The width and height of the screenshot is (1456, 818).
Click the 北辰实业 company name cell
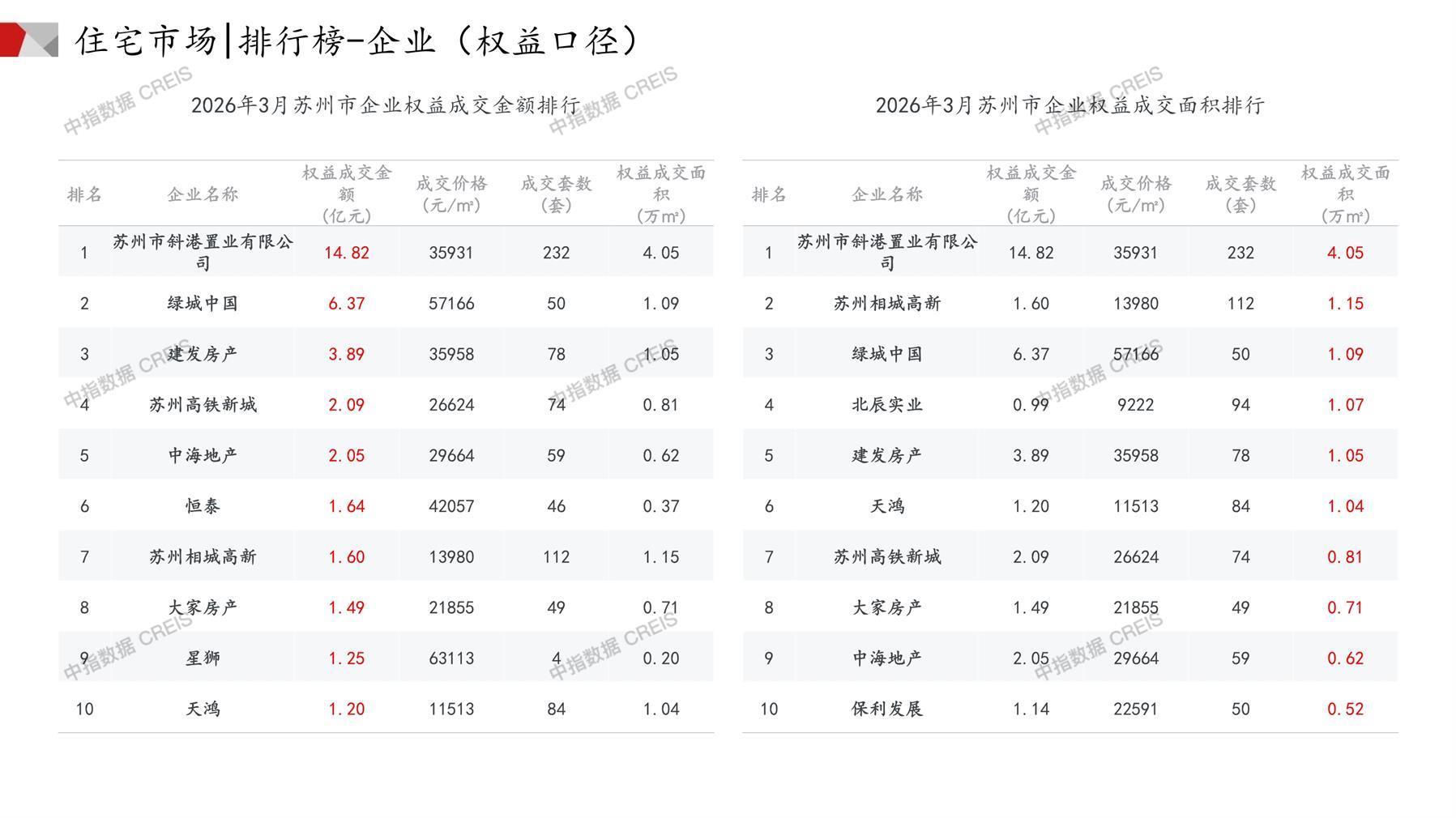886,405
